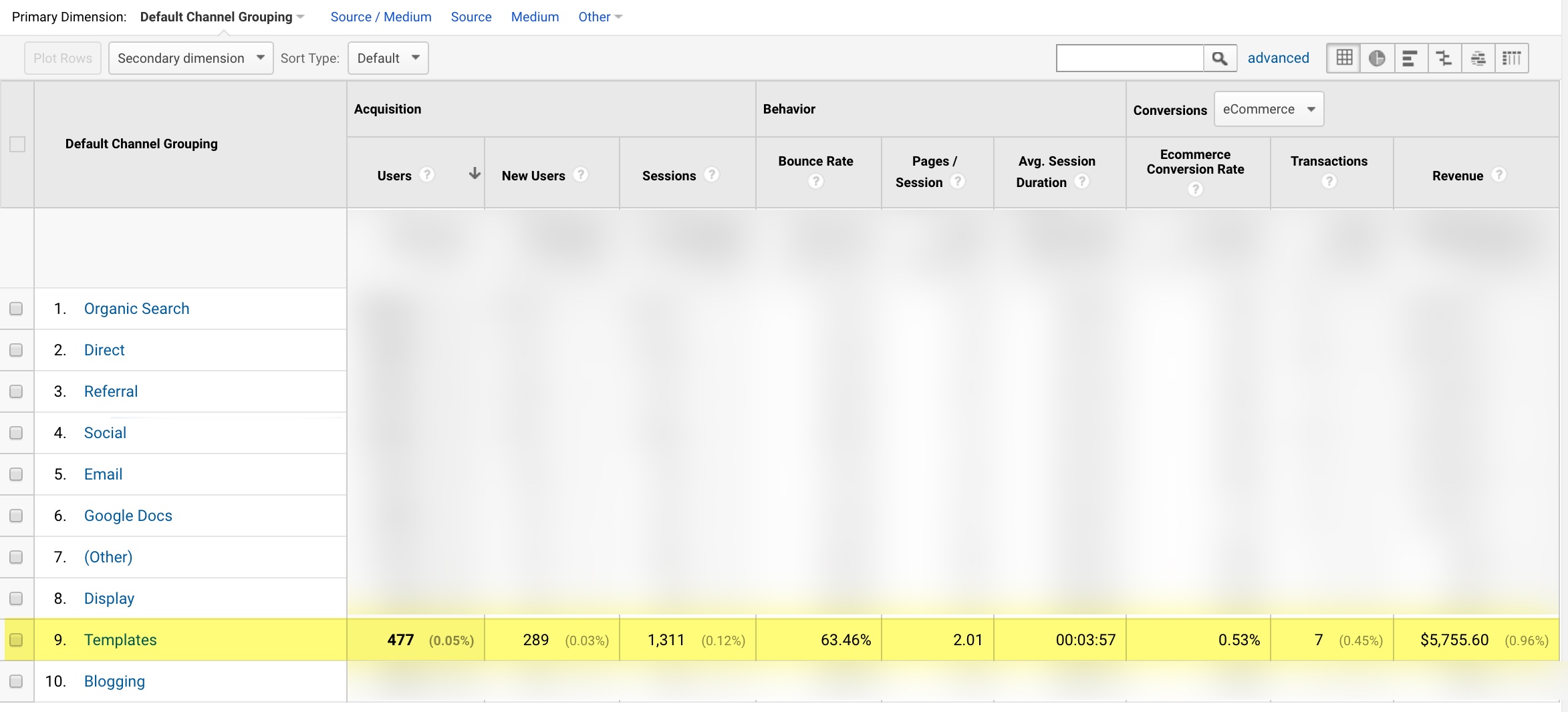Switch to the Percentage pie chart view
Viewport: 1568px width, 712px height.
pos(1377,58)
